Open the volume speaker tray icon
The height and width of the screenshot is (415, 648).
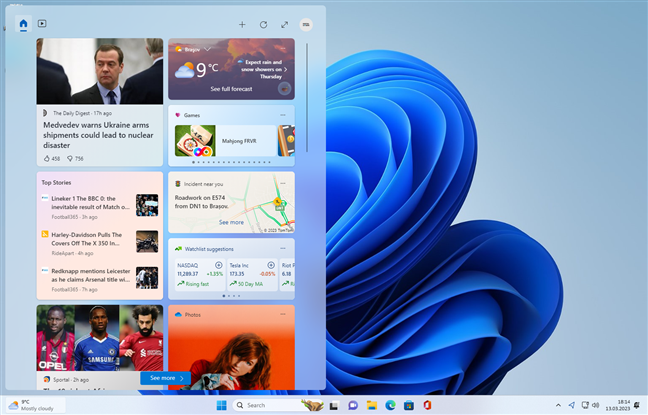[595, 405]
